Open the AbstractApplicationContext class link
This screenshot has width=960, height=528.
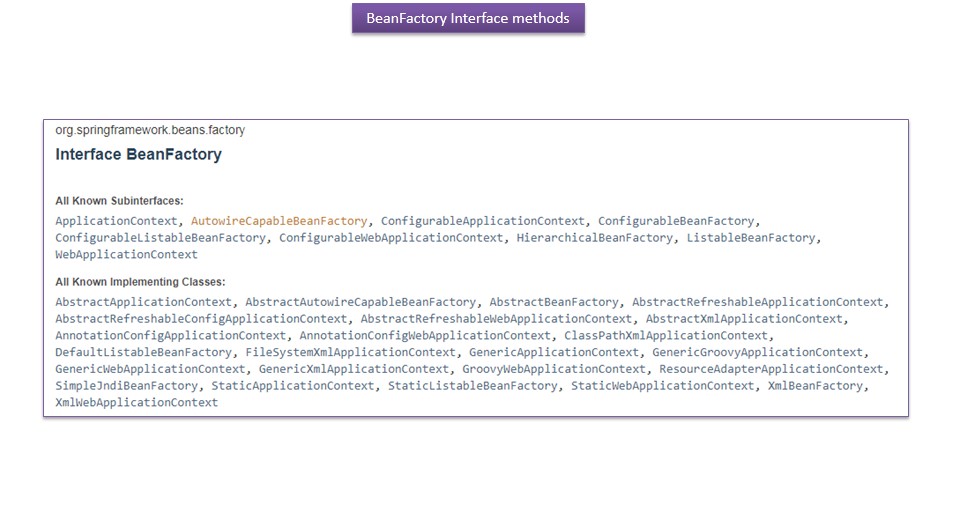[x=143, y=302]
